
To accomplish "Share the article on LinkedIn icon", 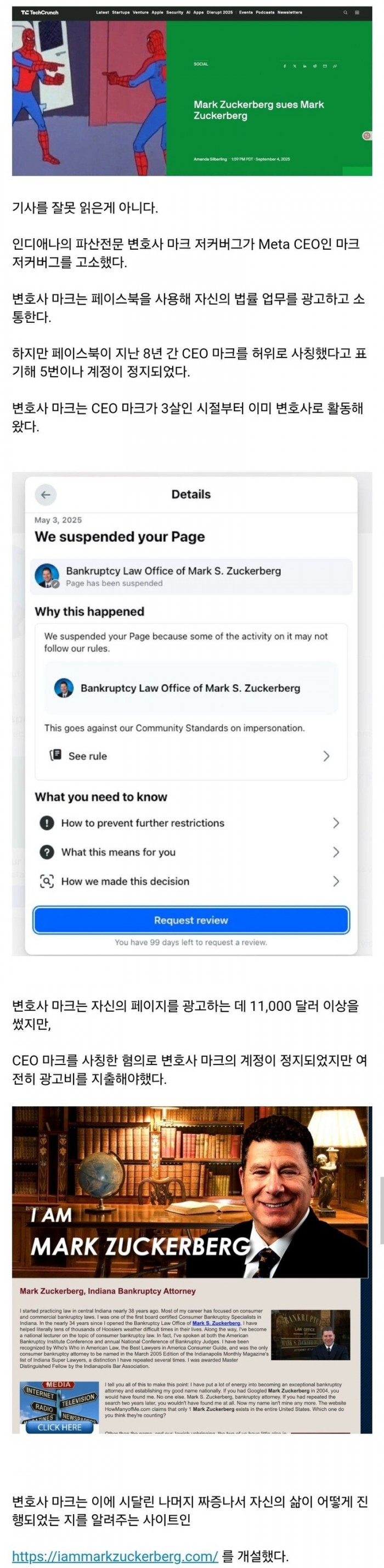I will [x=304, y=66].
